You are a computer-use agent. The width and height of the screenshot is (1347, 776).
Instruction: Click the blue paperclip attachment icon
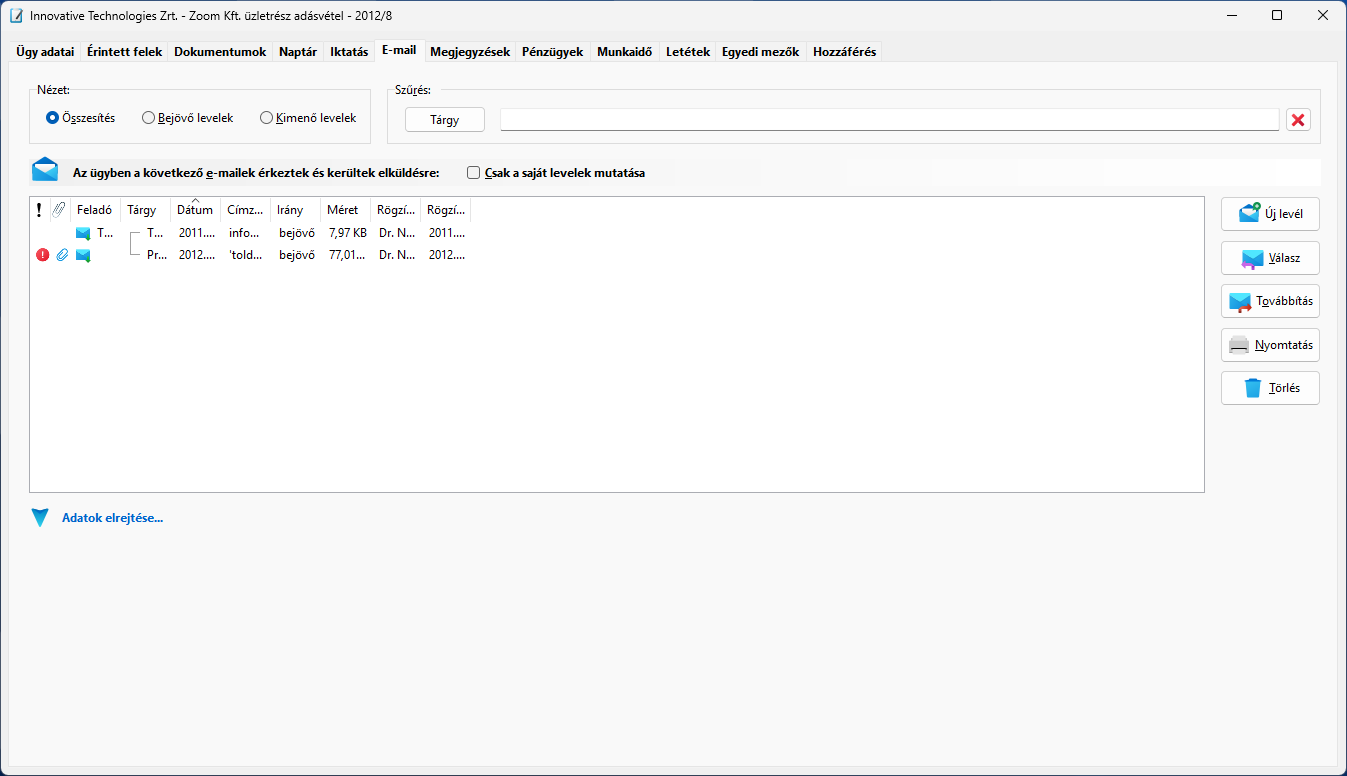tap(62, 255)
